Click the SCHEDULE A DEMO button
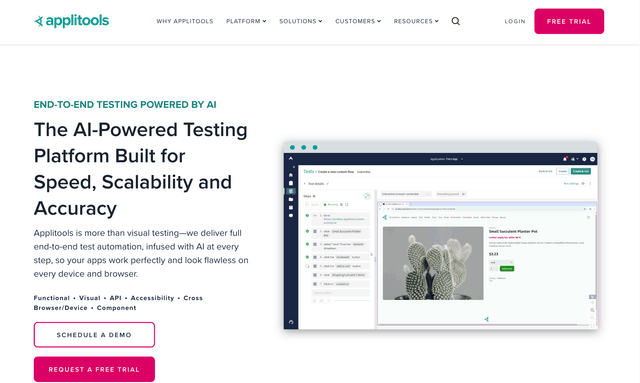 point(94,335)
